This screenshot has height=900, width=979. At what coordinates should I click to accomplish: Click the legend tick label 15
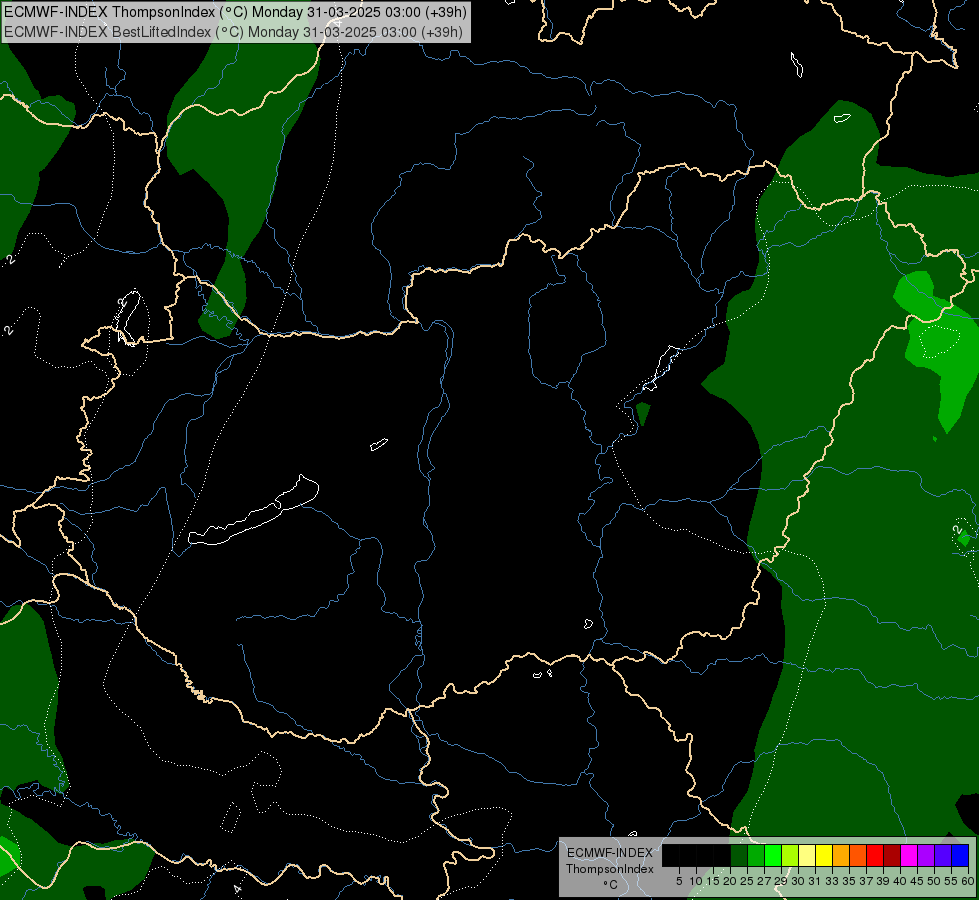[x=712, y=881]
